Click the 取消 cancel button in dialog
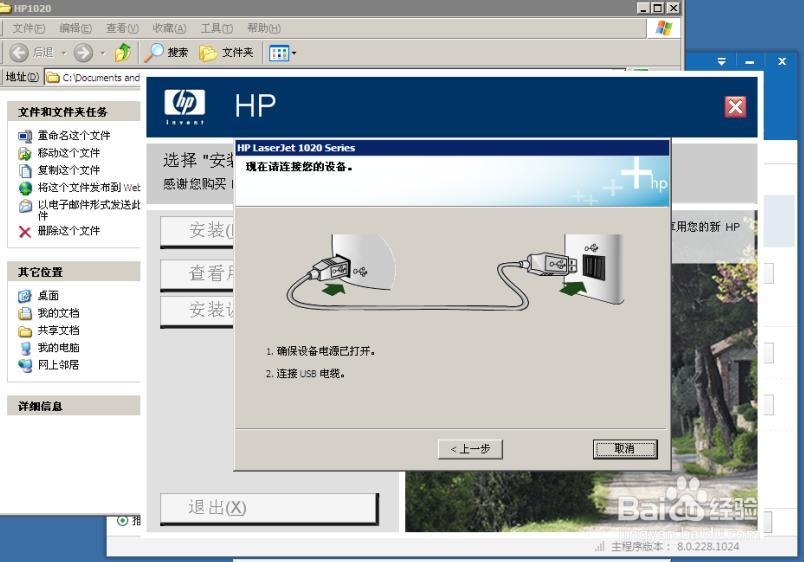The width and height of the screenshot is (804, 562). pyautogui.click(x=625, y=449)
